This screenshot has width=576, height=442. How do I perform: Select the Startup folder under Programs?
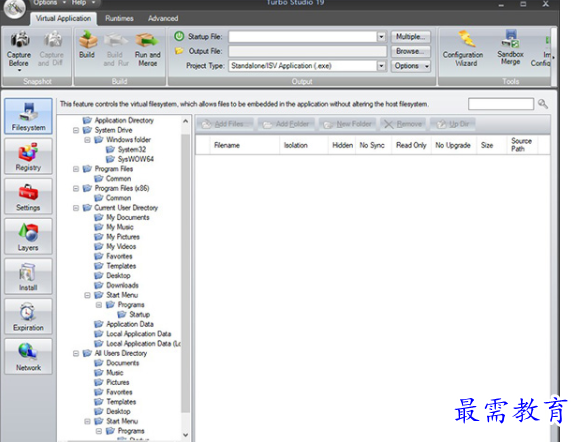coord(134,315)
